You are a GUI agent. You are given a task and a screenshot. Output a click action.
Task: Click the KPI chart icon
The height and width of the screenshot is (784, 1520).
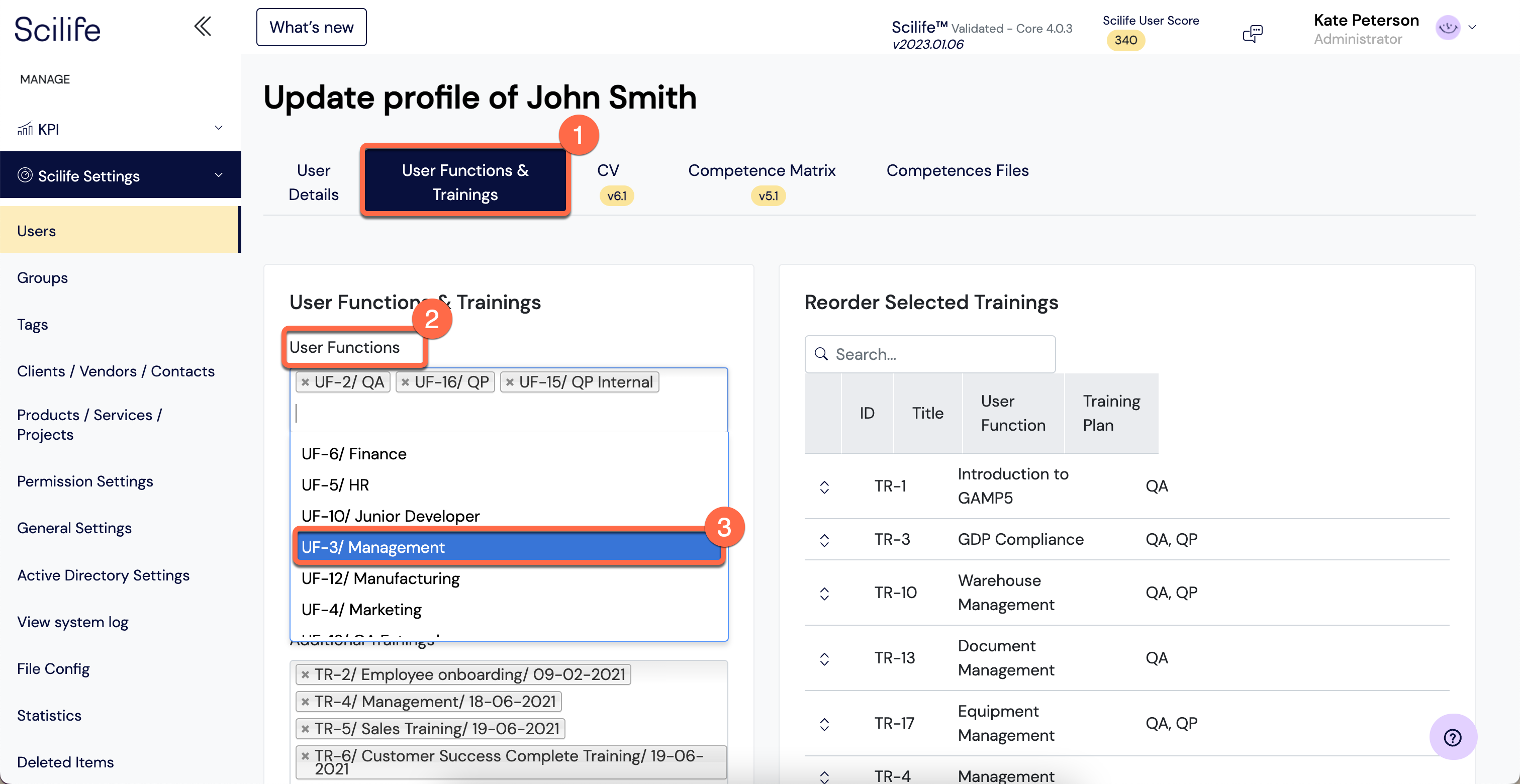pos(25,129)
